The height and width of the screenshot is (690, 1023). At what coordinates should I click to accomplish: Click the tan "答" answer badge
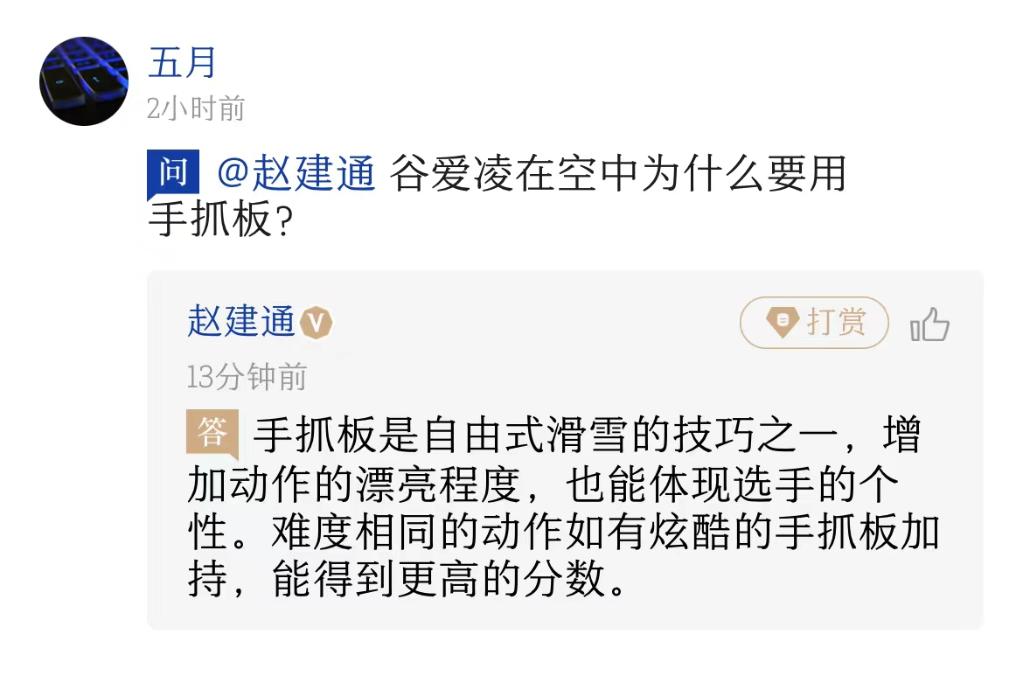(212, 433)
